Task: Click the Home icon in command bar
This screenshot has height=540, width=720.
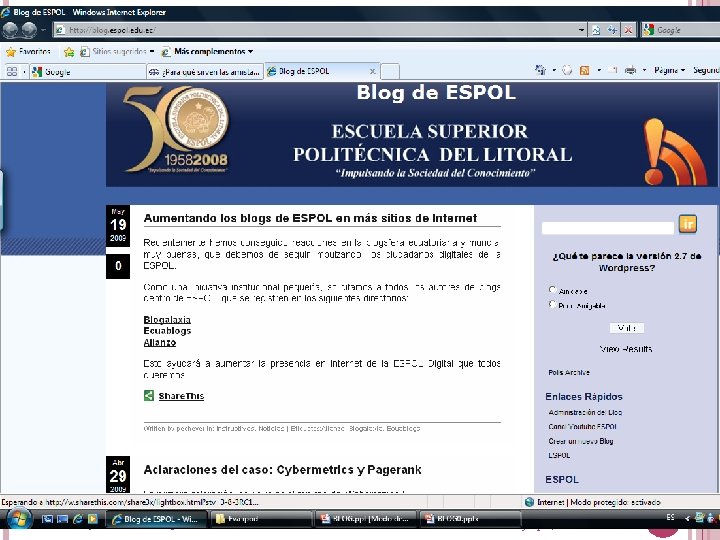Action: [541, 70]
